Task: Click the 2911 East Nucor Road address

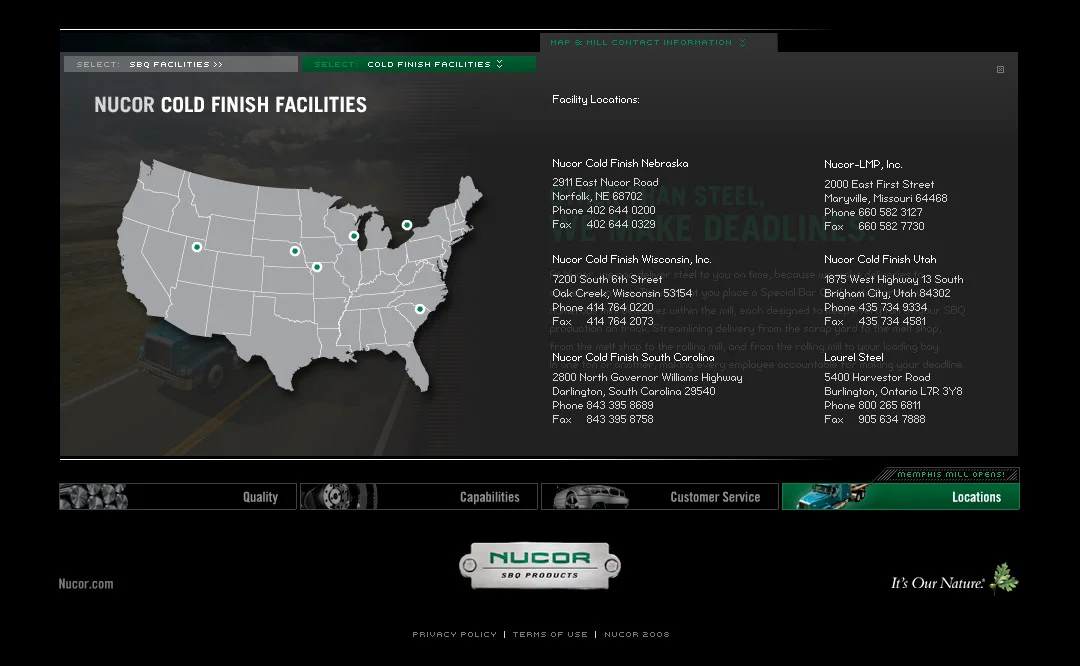Action: pyautogui.click(x=605, y=182)
